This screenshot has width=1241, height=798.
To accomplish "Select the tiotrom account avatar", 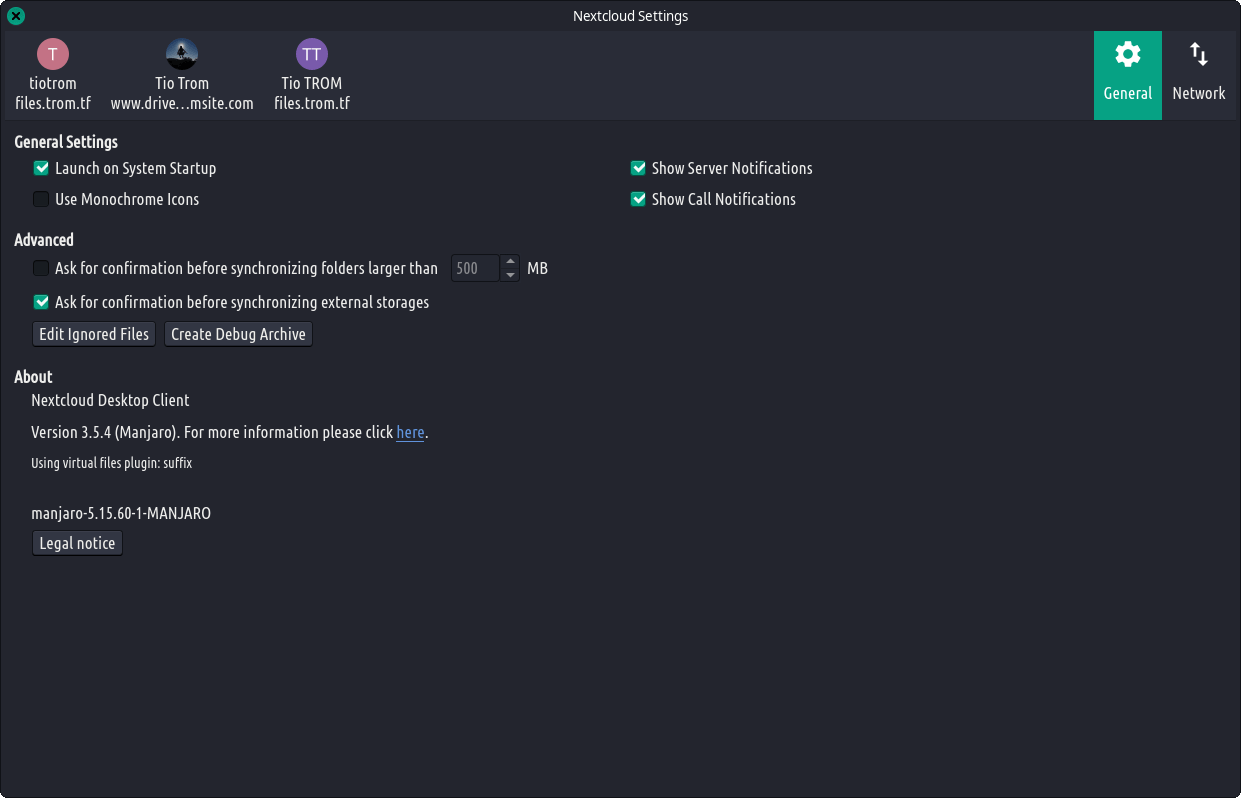I will pyautogui.click(x=52, y=54).
